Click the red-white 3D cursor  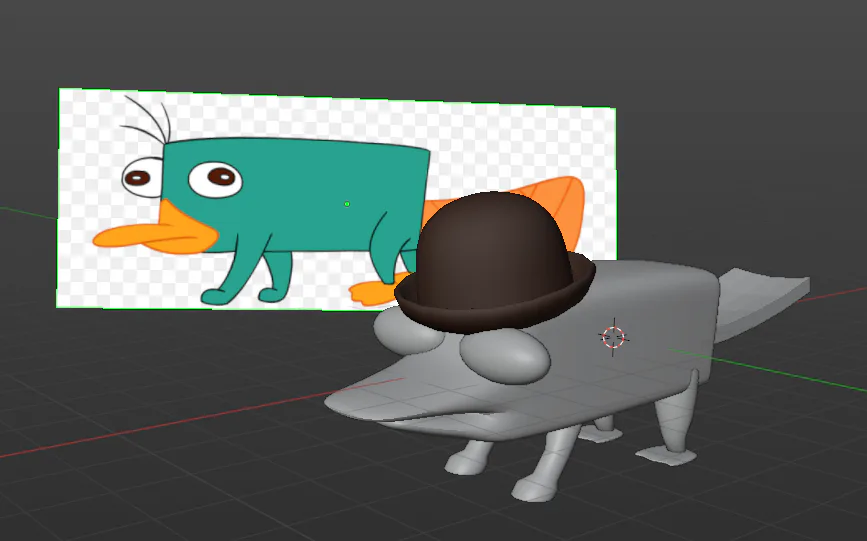[613, 337]
